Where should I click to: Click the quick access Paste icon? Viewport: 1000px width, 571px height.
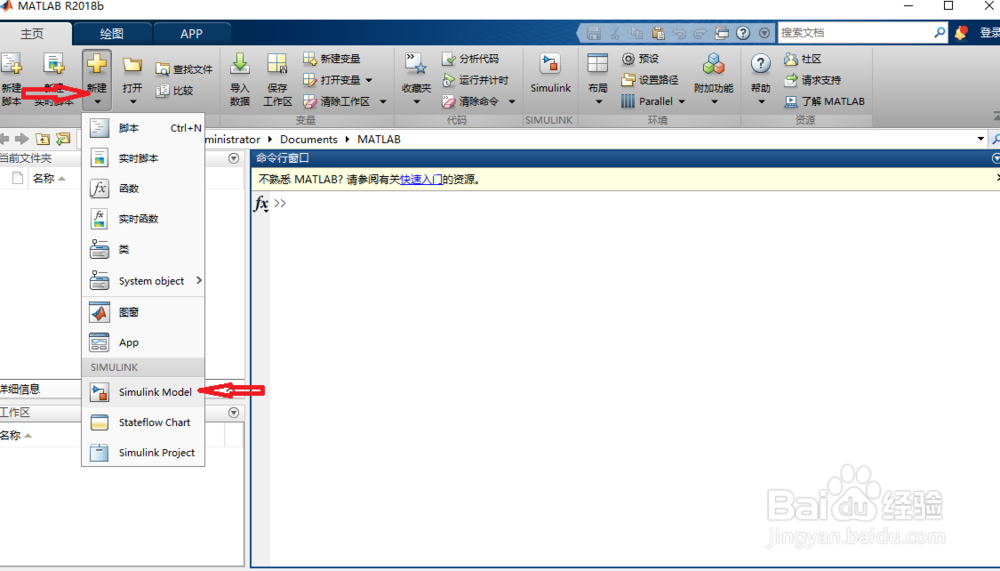(659, 33)
